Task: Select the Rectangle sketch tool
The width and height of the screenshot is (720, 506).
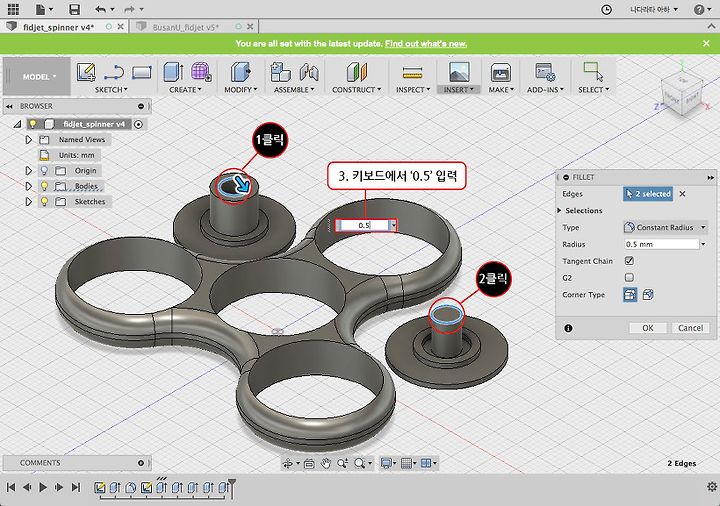Action: (141, 72)
